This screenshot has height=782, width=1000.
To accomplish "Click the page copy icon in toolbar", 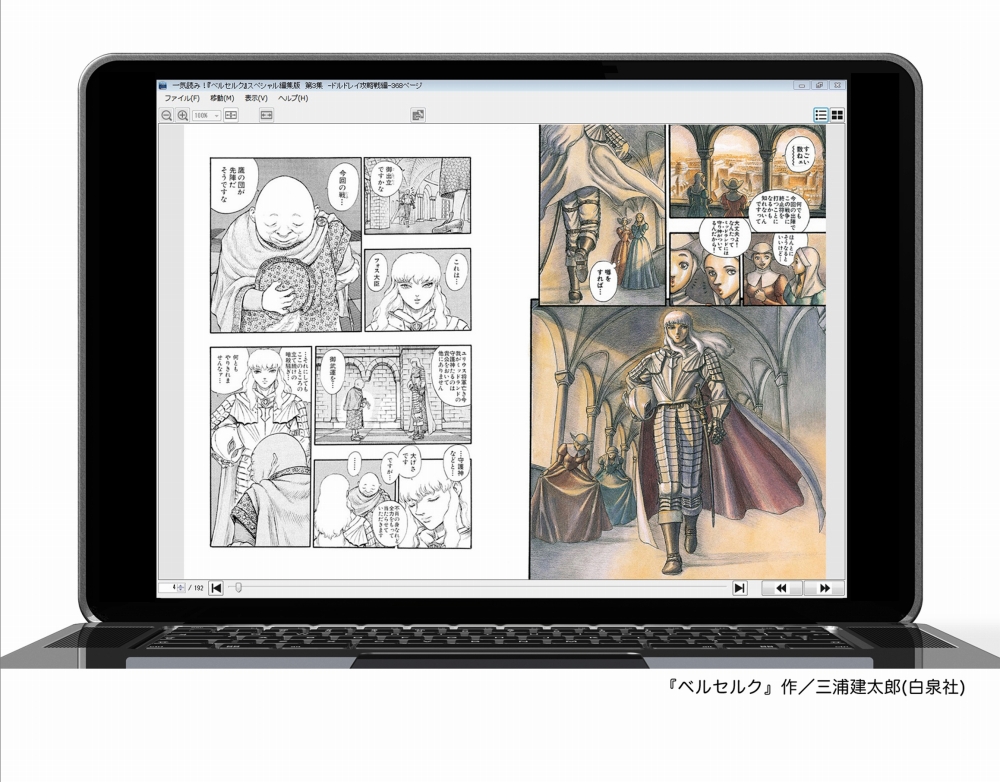I will click(418, 115).
